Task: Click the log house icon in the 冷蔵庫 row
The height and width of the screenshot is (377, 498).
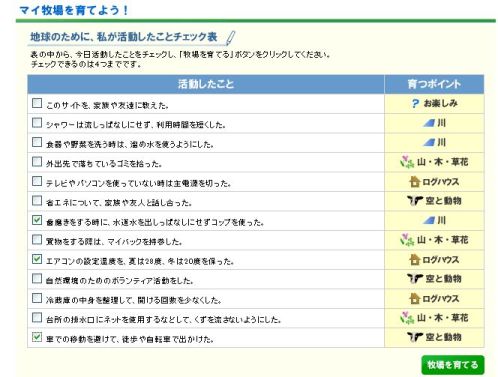Action: point(414,299)
